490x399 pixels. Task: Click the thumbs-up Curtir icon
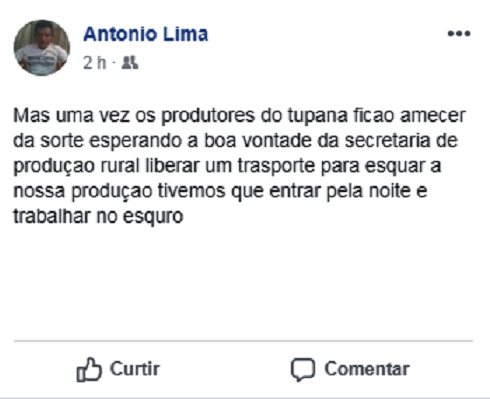(89, 369)
